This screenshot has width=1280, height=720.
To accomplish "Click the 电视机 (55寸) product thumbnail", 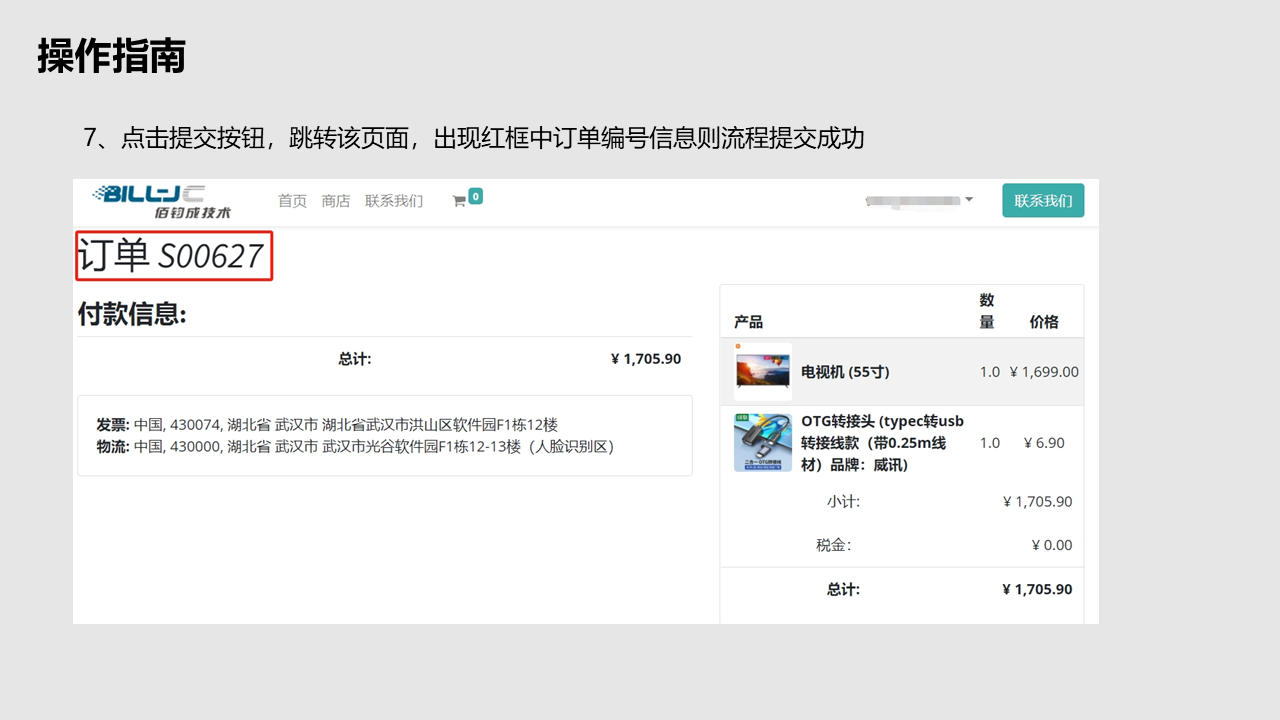I will (763, 372).
